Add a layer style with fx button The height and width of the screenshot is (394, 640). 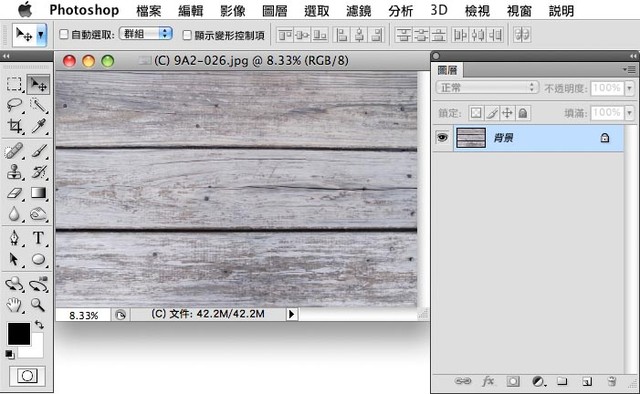[x=488, y=381]
